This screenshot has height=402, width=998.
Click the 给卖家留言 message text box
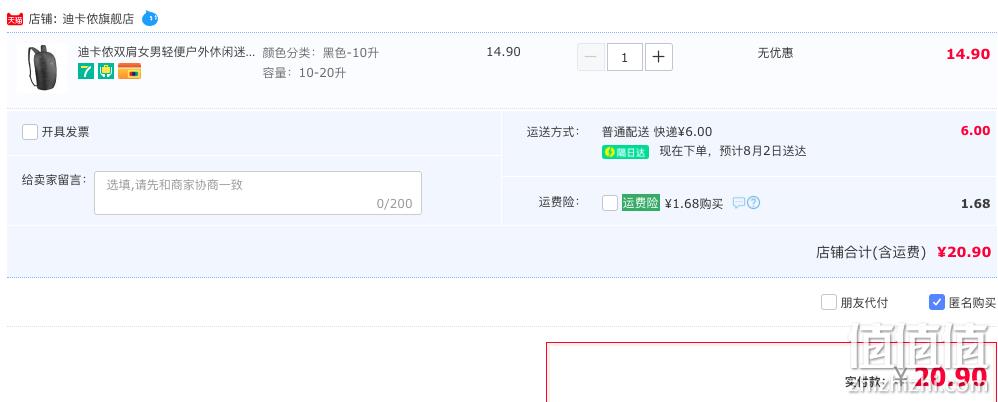point(258,193)
